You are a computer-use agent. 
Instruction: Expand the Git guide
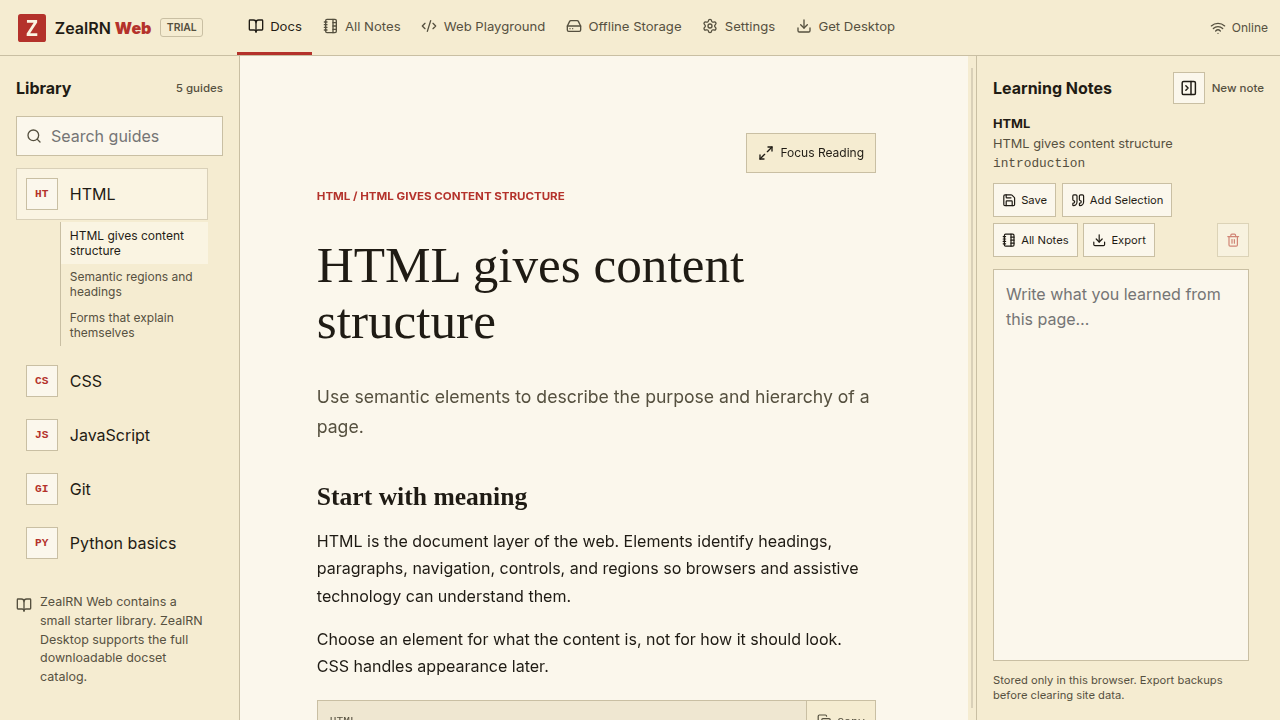click(x=112, y=489)
